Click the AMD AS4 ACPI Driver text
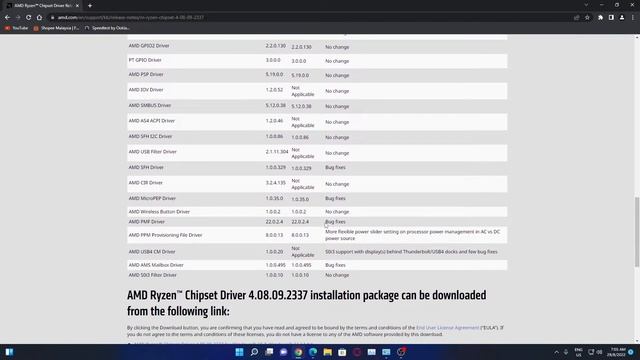Viewport: 640px width, 360px height. pos(151,121)
